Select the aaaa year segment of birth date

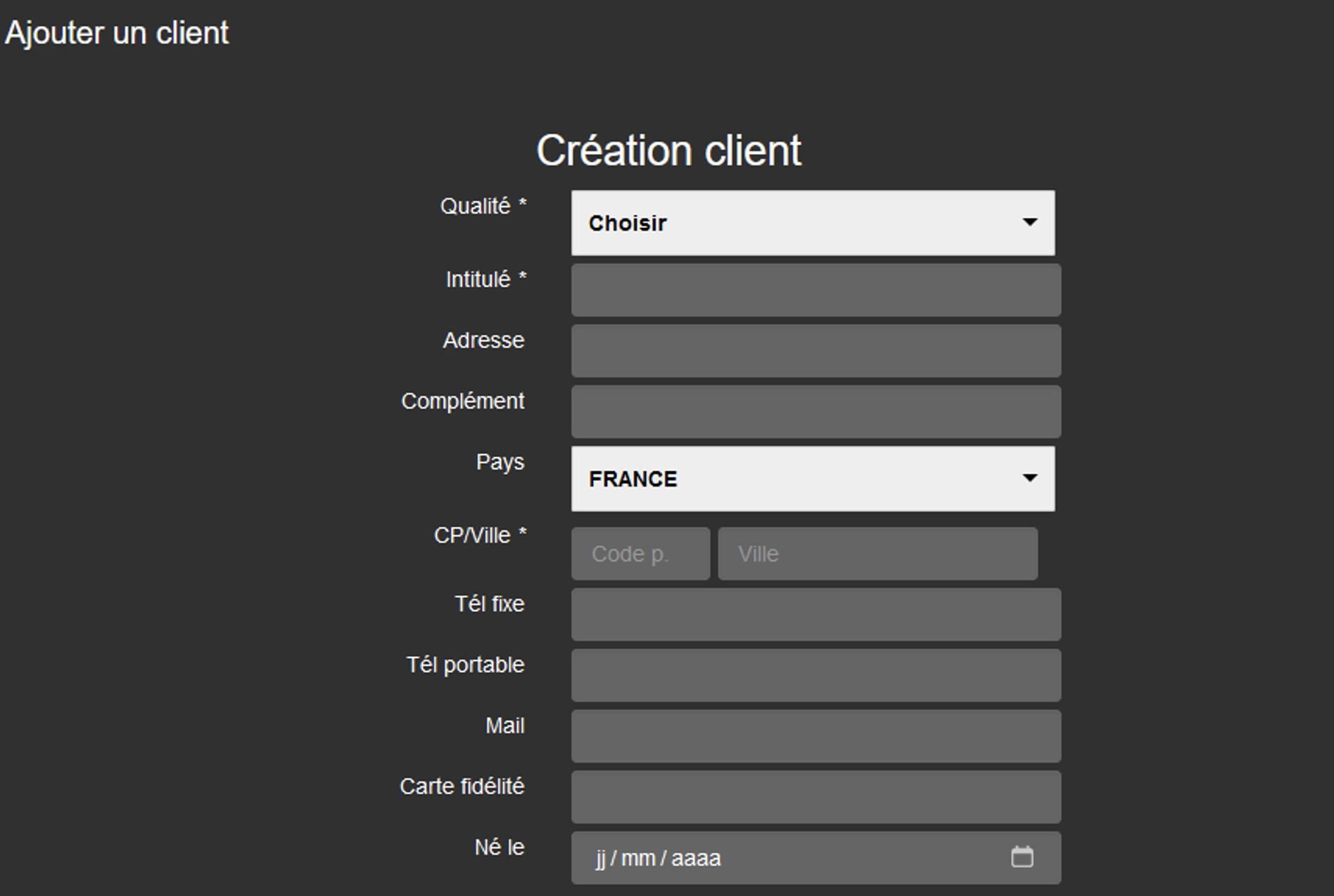696,859
